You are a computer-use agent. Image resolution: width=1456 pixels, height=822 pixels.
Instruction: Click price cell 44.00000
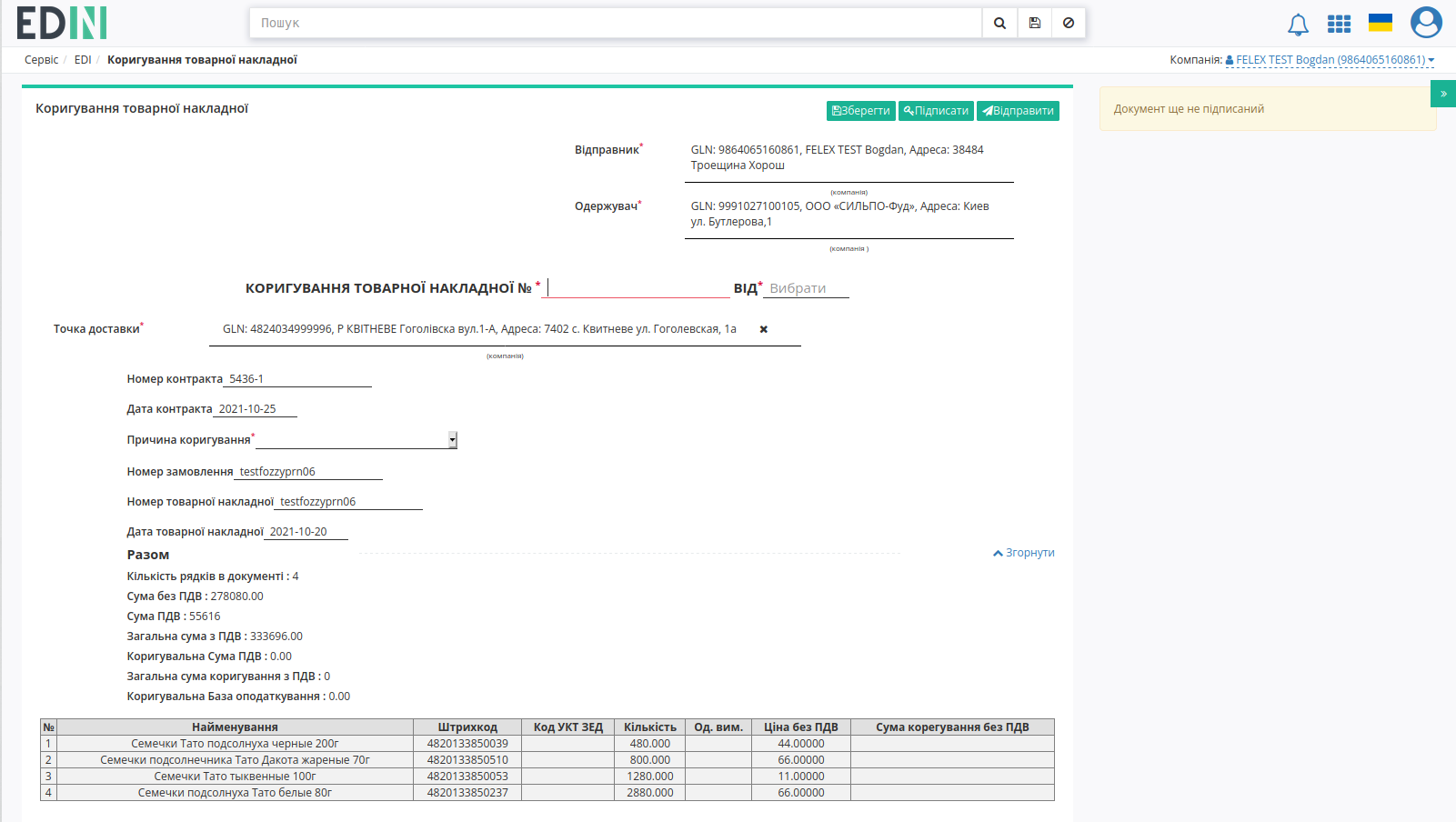[x=801, y=744]
